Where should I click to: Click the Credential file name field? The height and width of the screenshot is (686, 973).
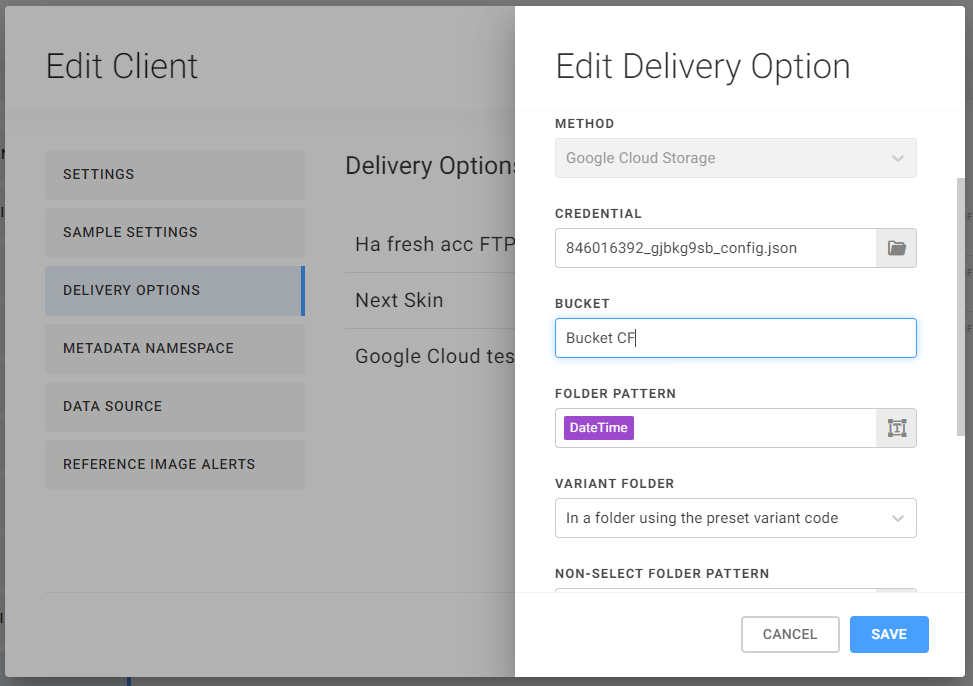point(715,248)
